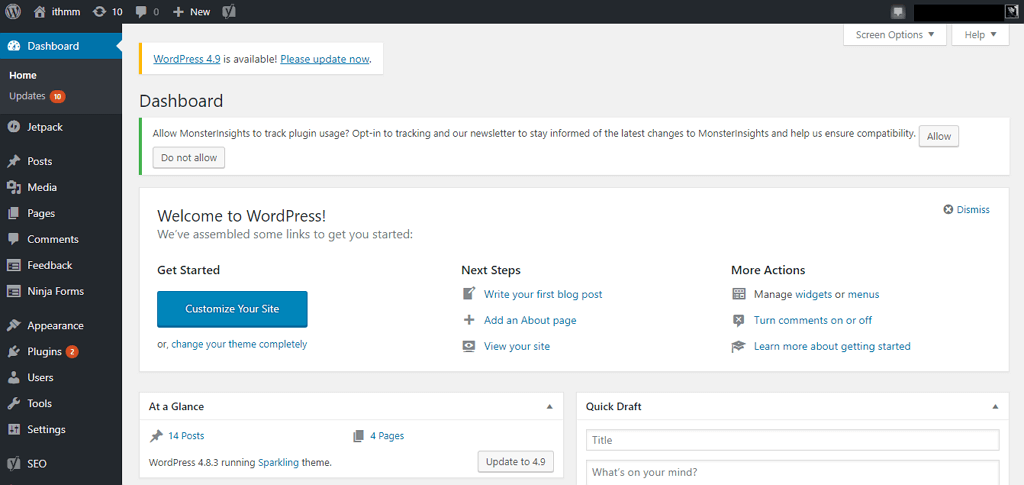Click the SEO Yoast icon in sidebar
This screenshot has height=485, width=1024.
tap(14, 464)
